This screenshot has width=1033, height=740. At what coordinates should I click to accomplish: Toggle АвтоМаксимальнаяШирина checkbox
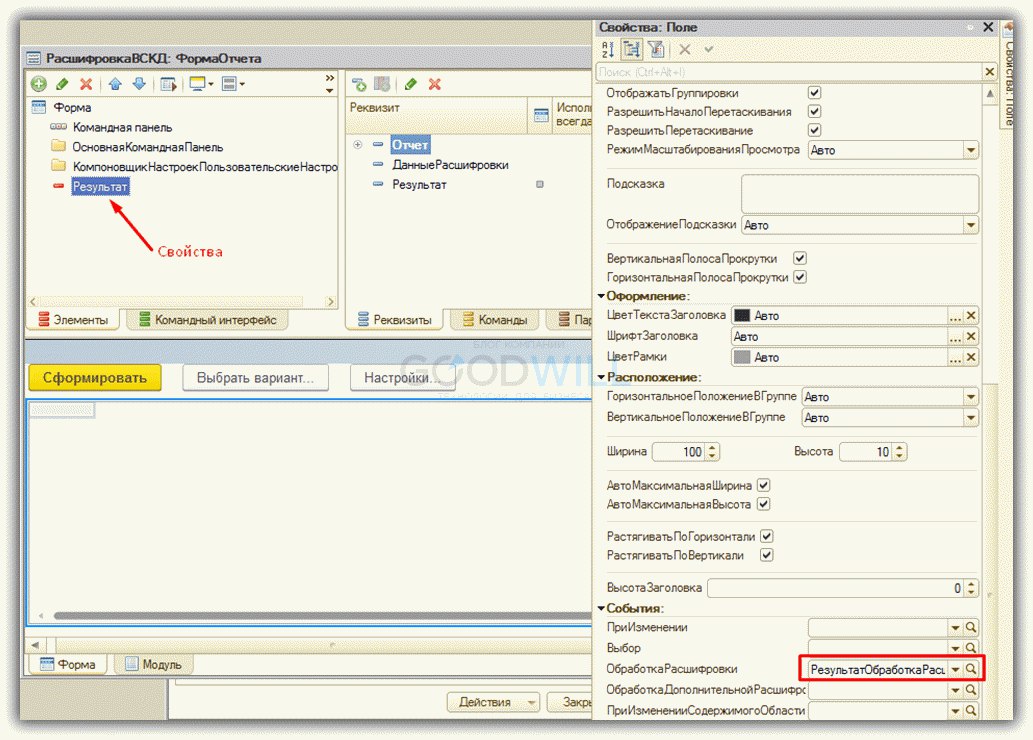click(764, 485)
